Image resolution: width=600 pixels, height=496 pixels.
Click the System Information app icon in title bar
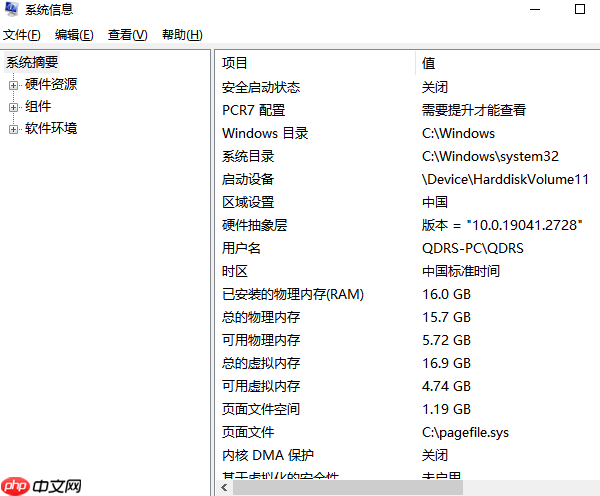pos(11,9)
